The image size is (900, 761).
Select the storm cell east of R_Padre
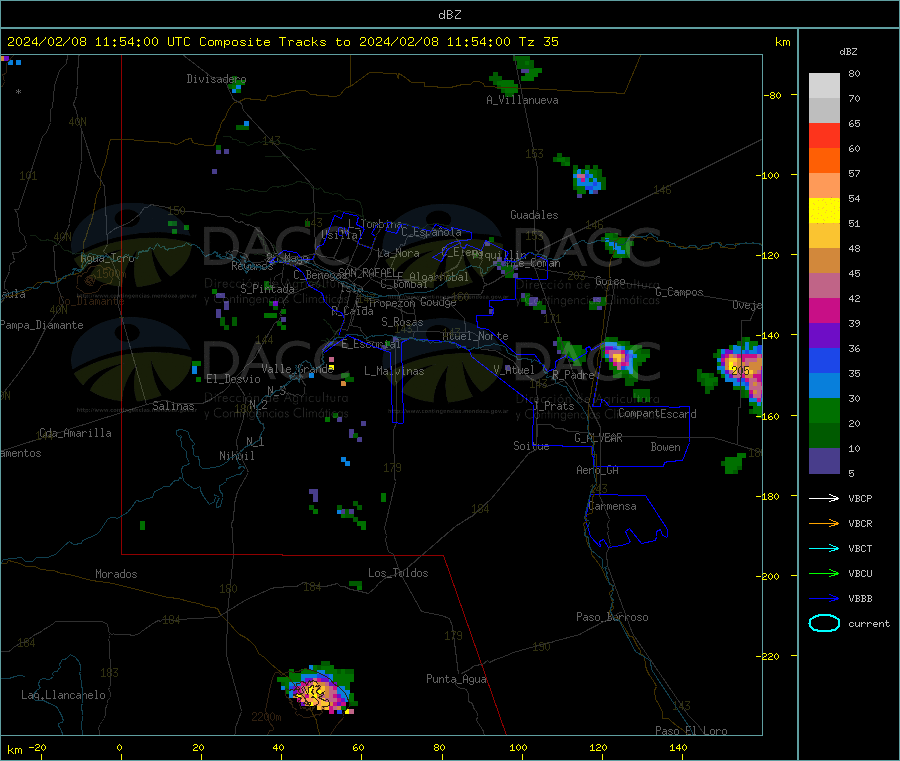point(623,359)
